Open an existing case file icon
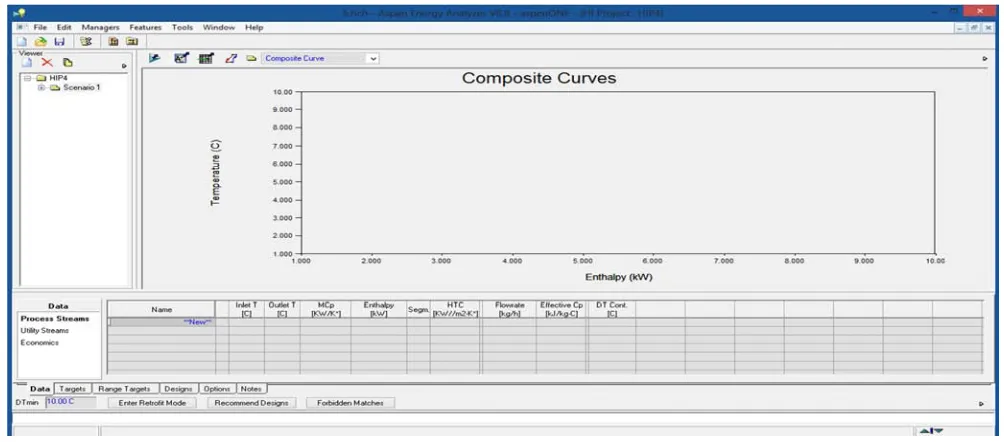The height and width of the screenshot is (442, 1004). pos(40,42)
